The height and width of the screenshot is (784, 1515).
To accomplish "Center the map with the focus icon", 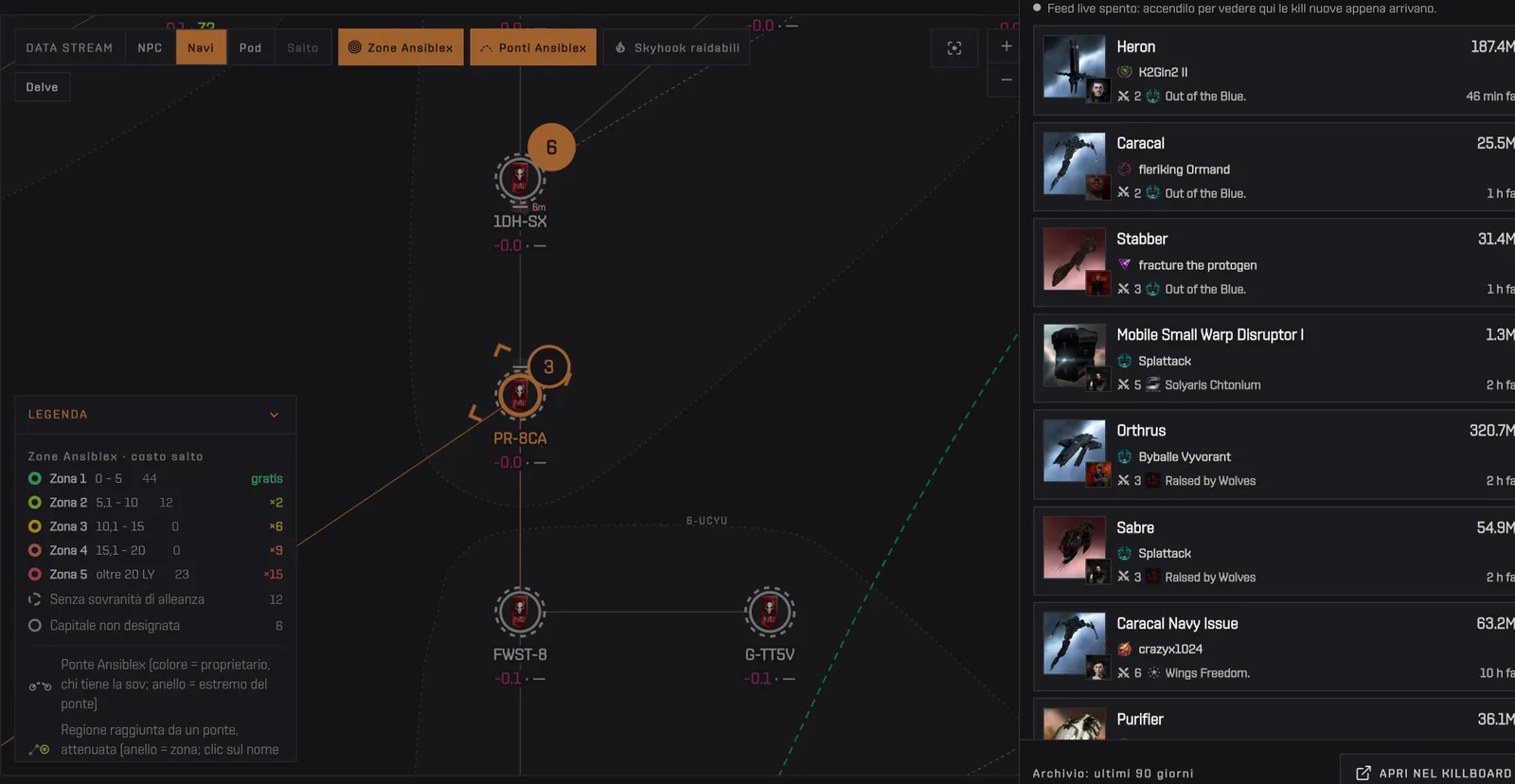I will pyautogui.click(x=954, y=47).
